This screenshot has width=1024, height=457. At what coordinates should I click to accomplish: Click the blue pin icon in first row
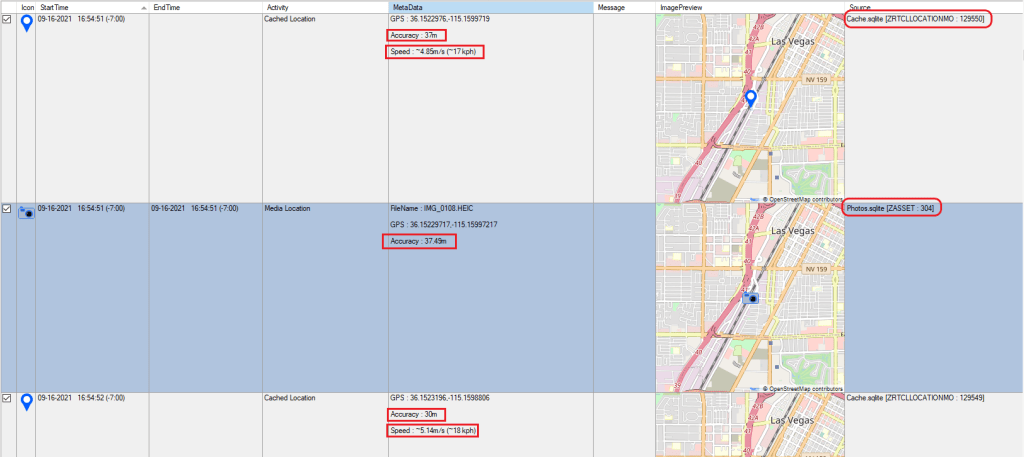pos(26,24)
